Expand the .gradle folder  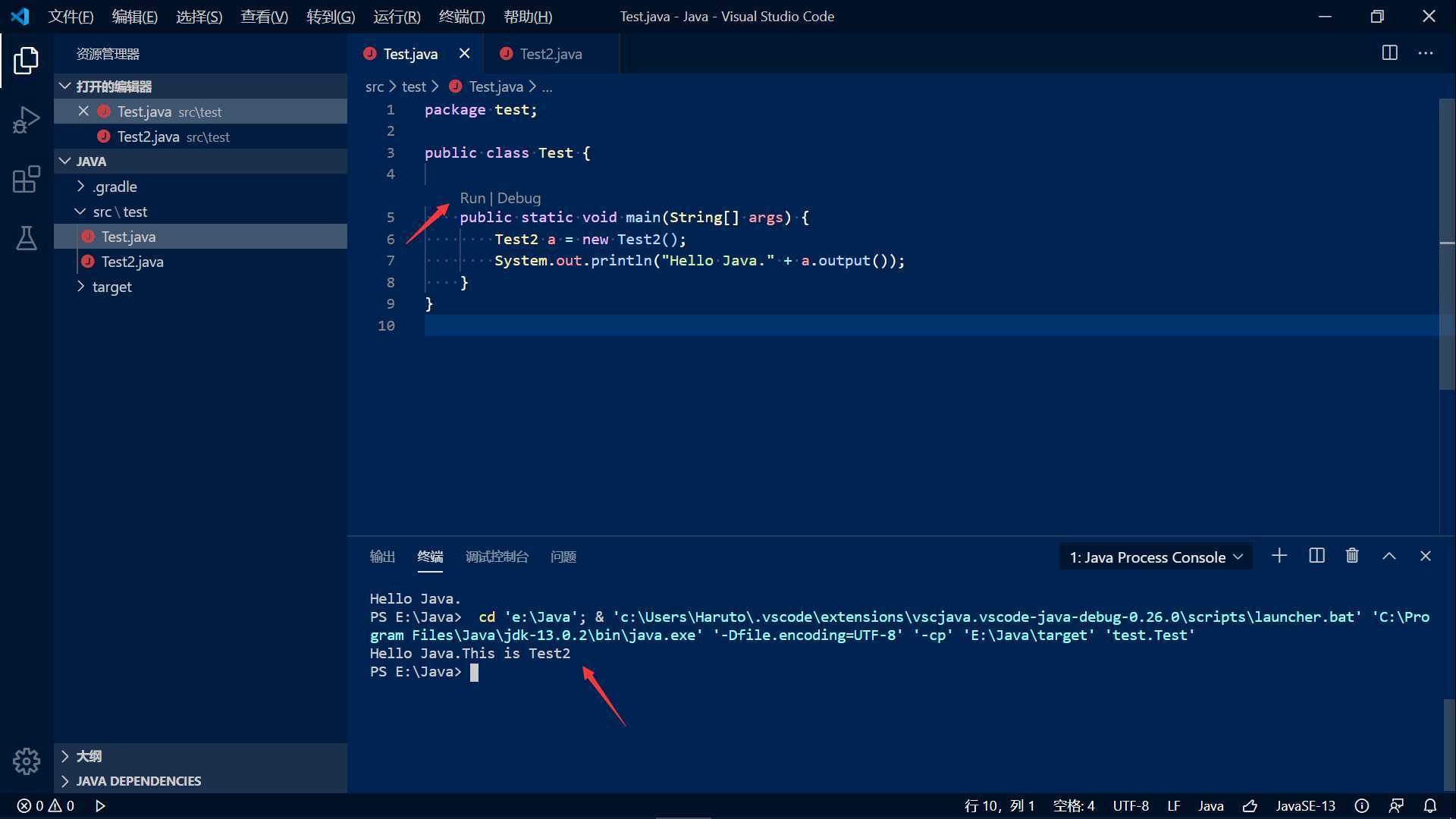[201, 187]
